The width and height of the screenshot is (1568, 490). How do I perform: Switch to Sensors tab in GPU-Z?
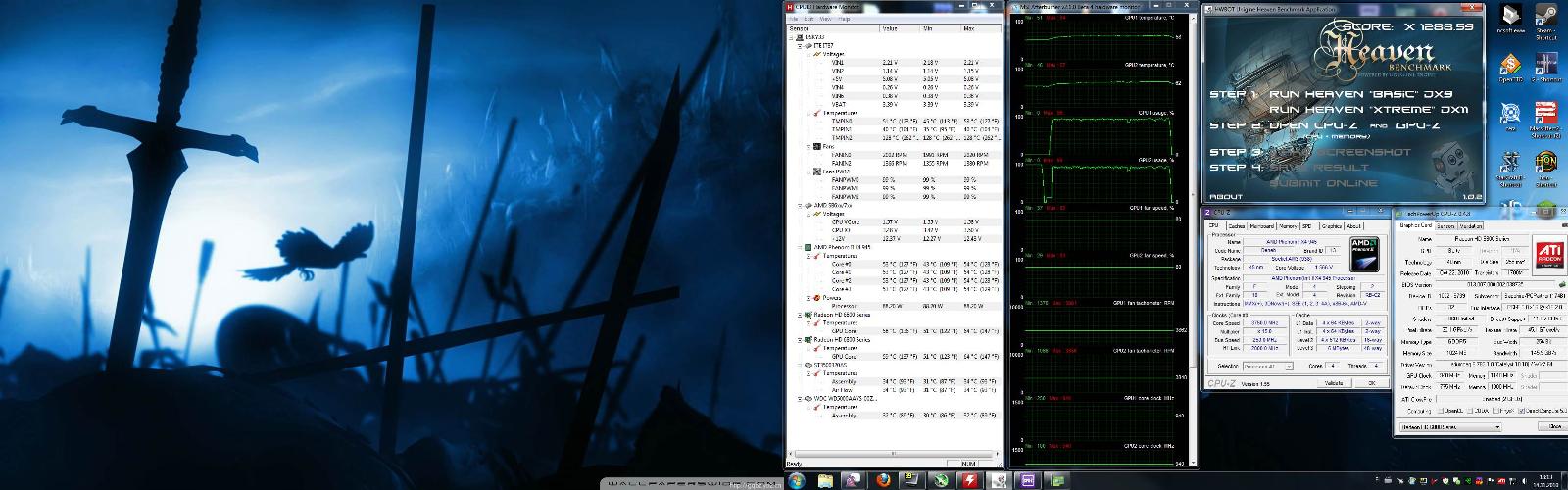click(x=1445, y=226)
